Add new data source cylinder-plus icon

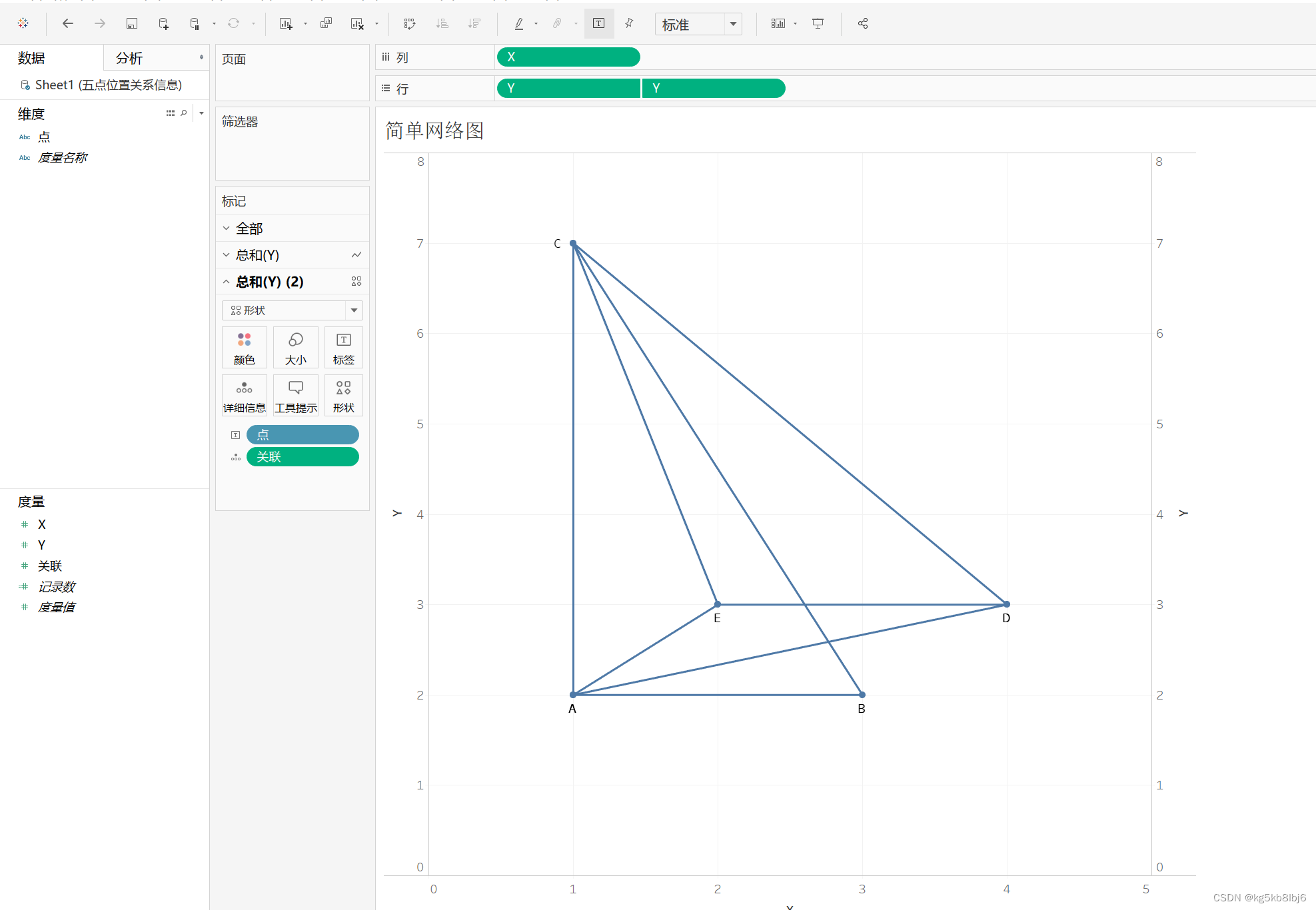point(163,23)
